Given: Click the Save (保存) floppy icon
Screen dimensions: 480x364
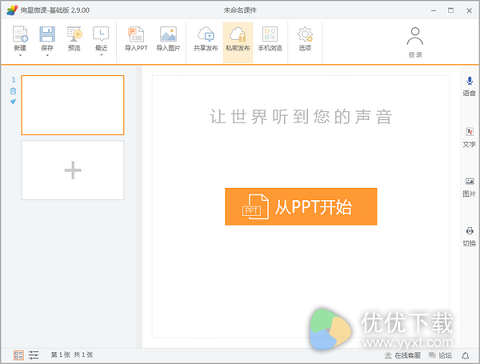Looking at the screenshot, I should 47,34.
